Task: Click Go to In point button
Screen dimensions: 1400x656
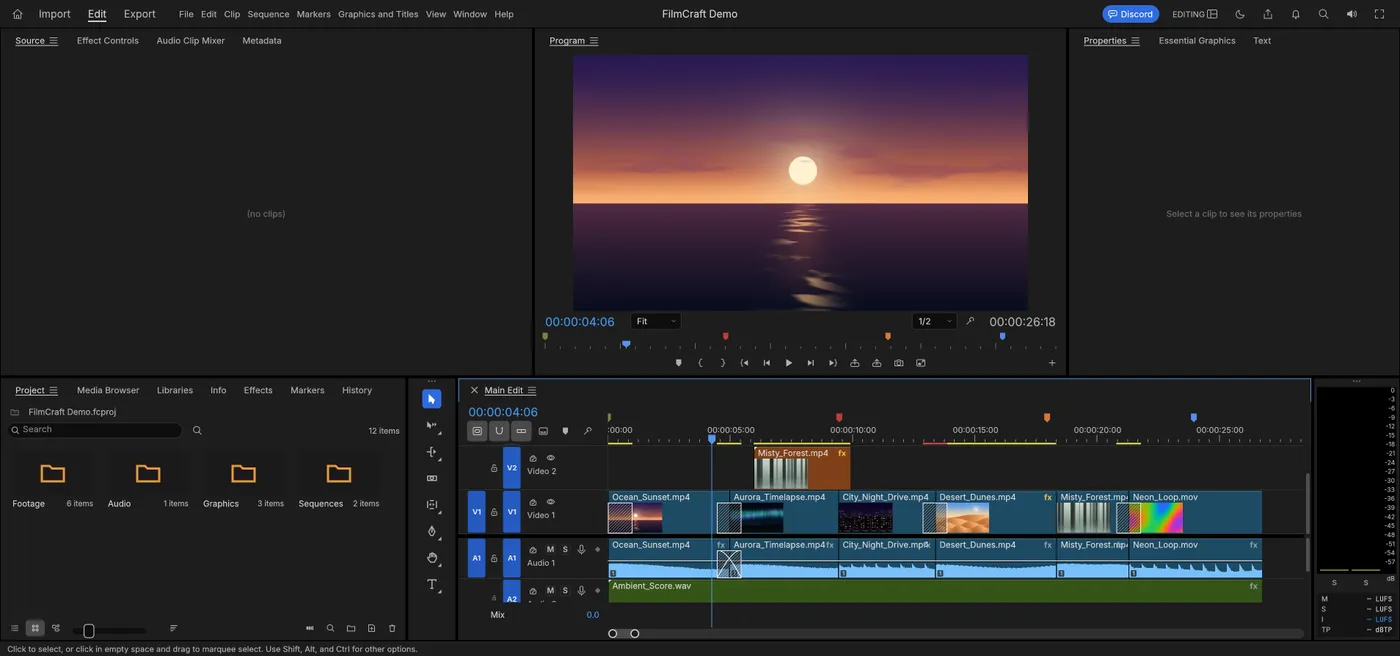Action: [x=744, y=363]
